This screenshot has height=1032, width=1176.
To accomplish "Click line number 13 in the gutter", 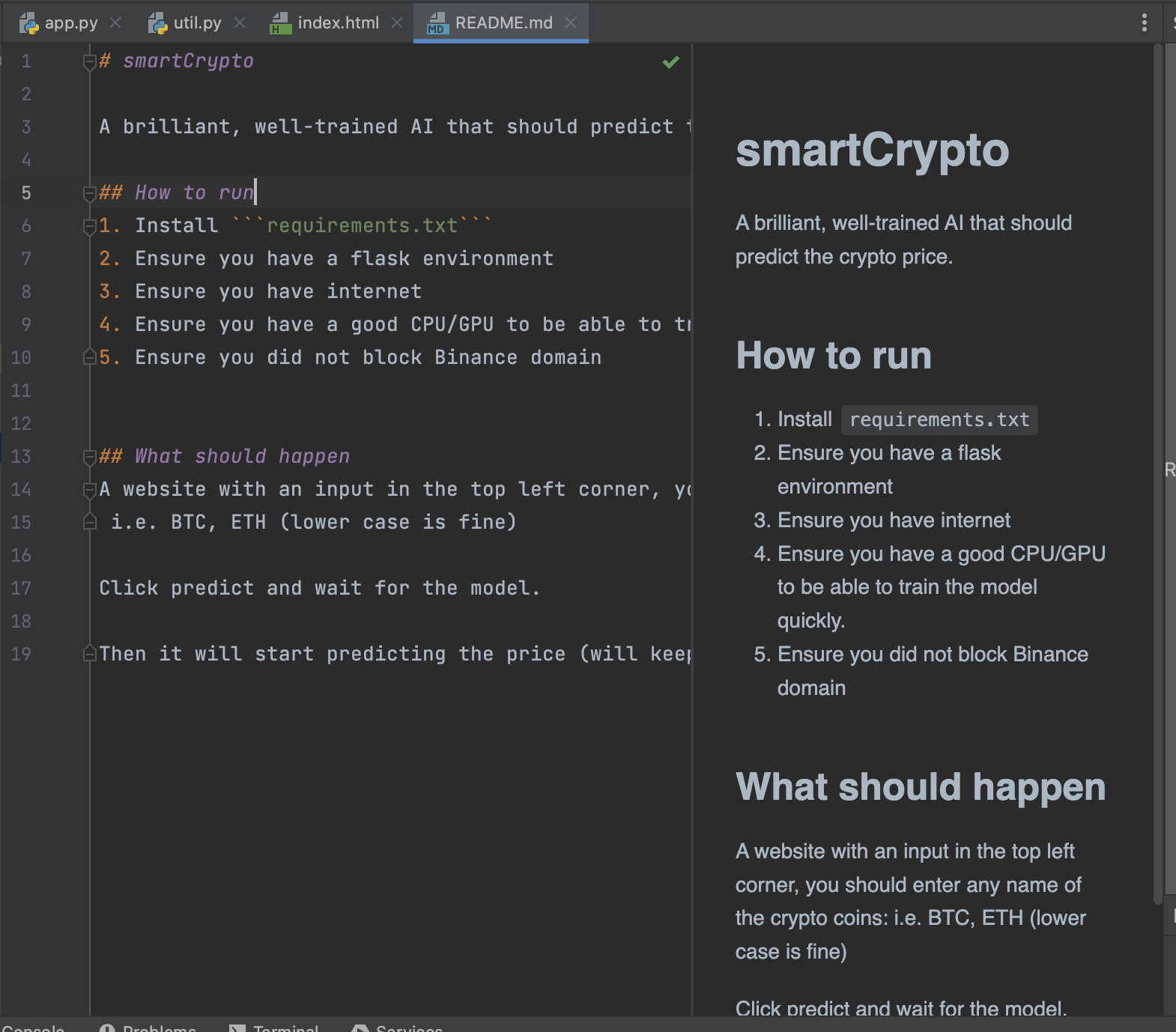I will click(x=21, y=457).
